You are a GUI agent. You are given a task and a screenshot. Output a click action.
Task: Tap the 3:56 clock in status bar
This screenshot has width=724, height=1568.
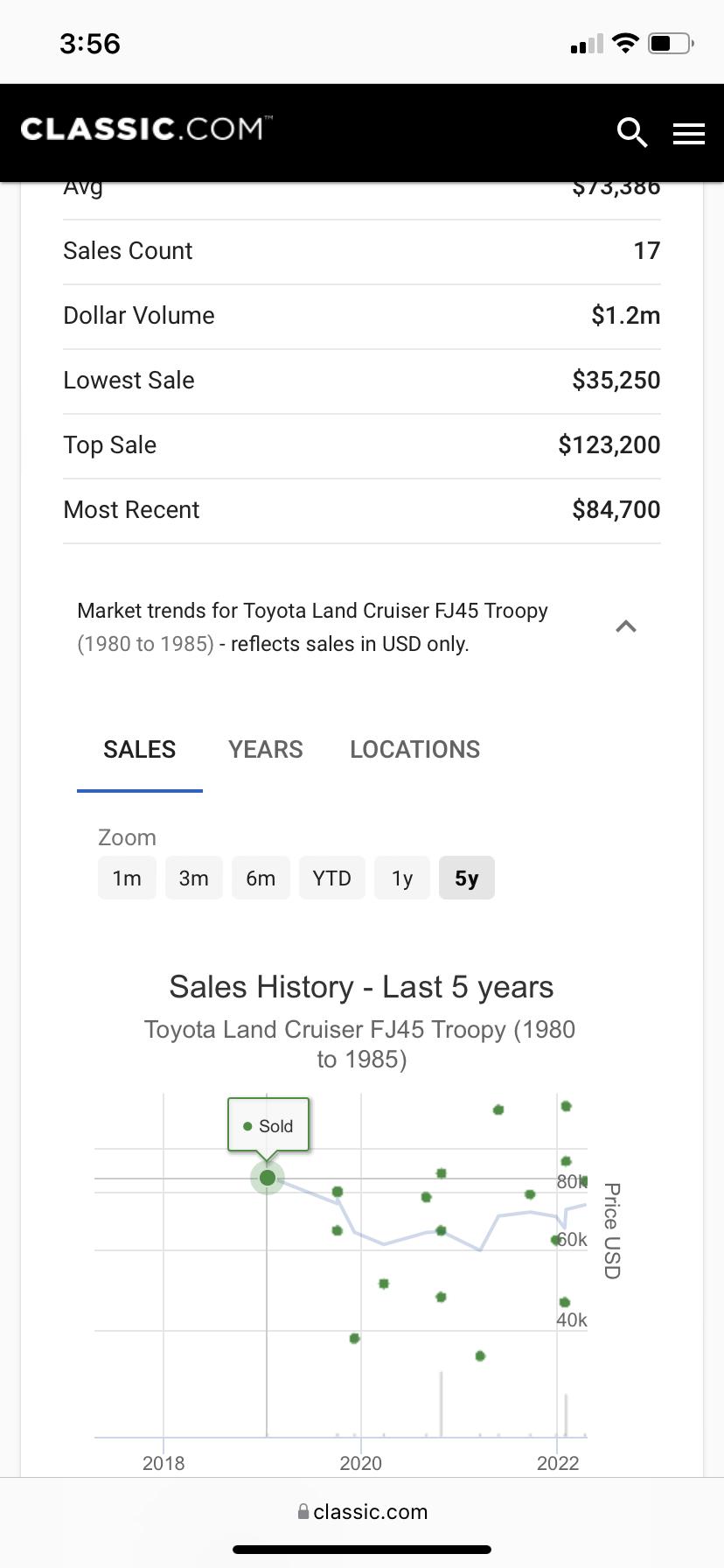[x=90, y=44]
